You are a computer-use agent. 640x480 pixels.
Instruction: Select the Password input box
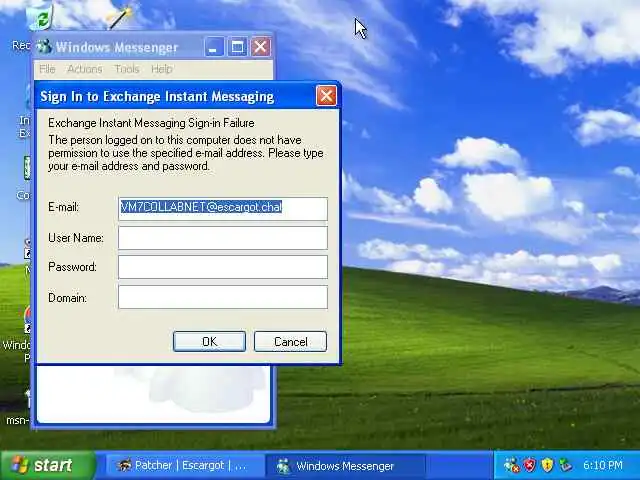pyautogui.click(x=223, y=267)
